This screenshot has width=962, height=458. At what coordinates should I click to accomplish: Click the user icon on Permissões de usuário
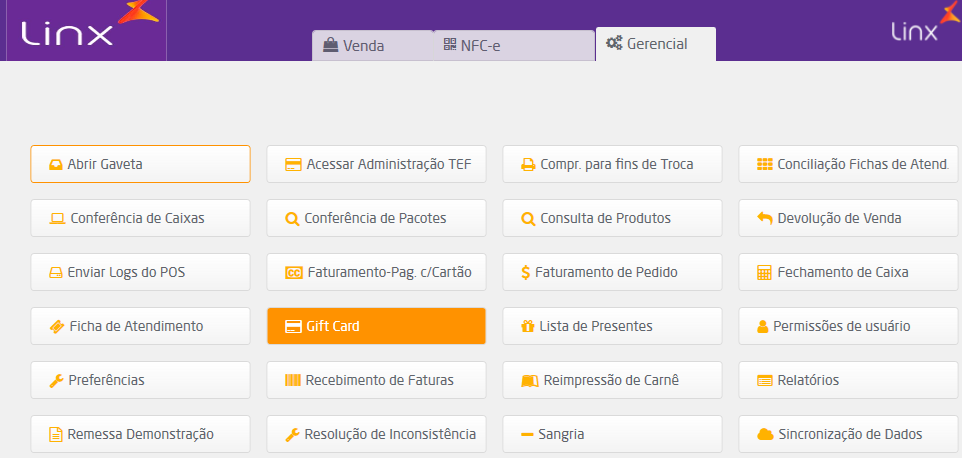tap(763, 326)
